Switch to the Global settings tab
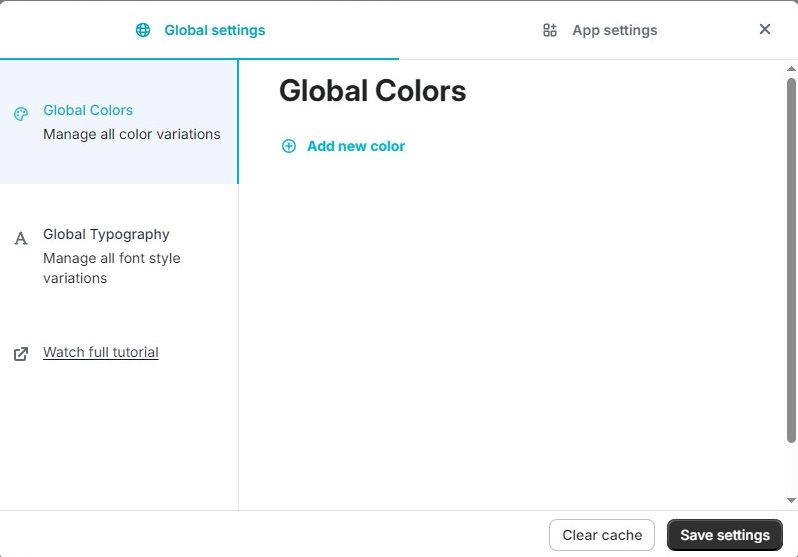Image resolution: width=798 pixels, height=557 pixels. click(x=214, y=30)
